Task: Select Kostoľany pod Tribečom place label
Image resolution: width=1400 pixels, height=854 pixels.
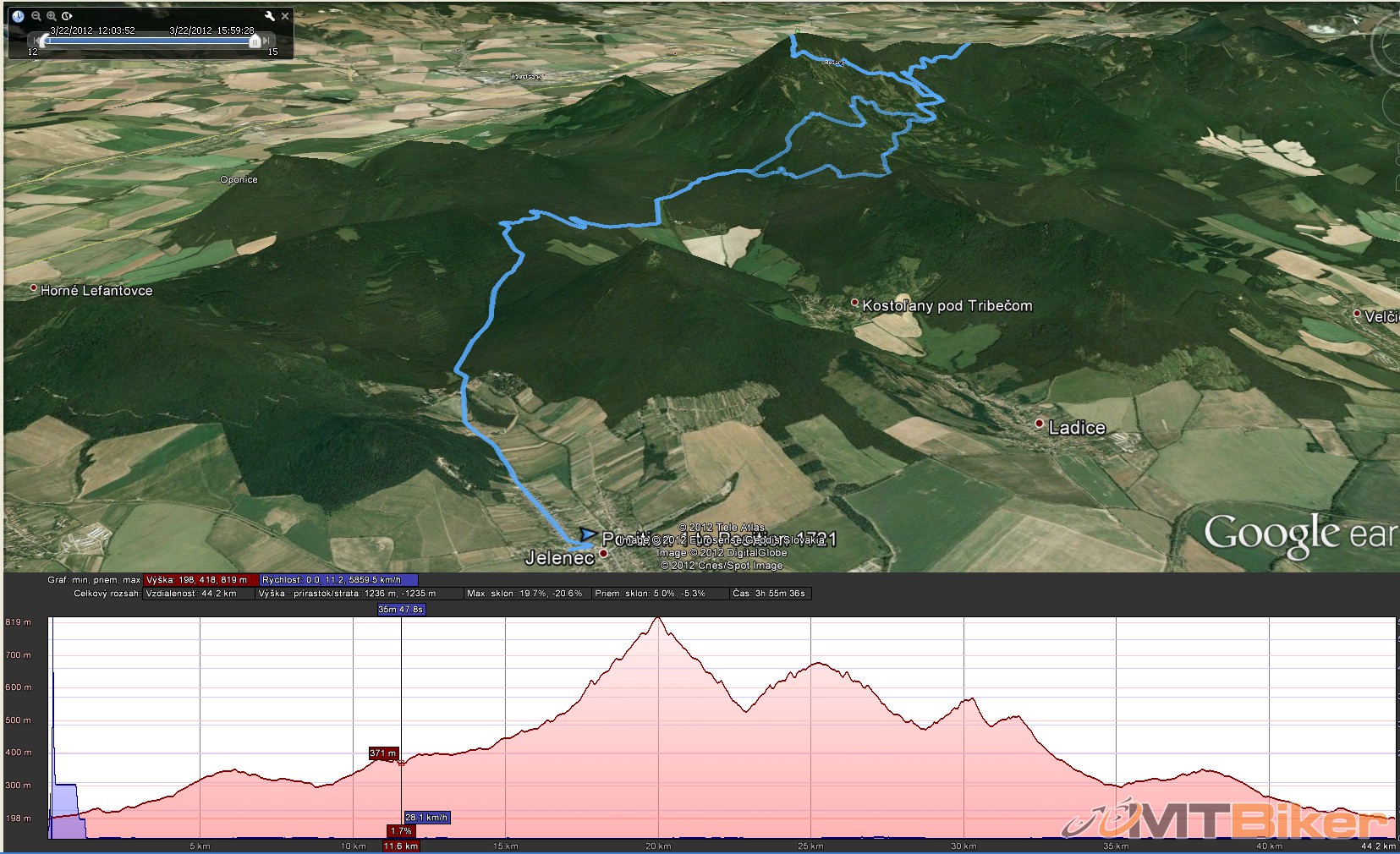Action: (946, 306)
